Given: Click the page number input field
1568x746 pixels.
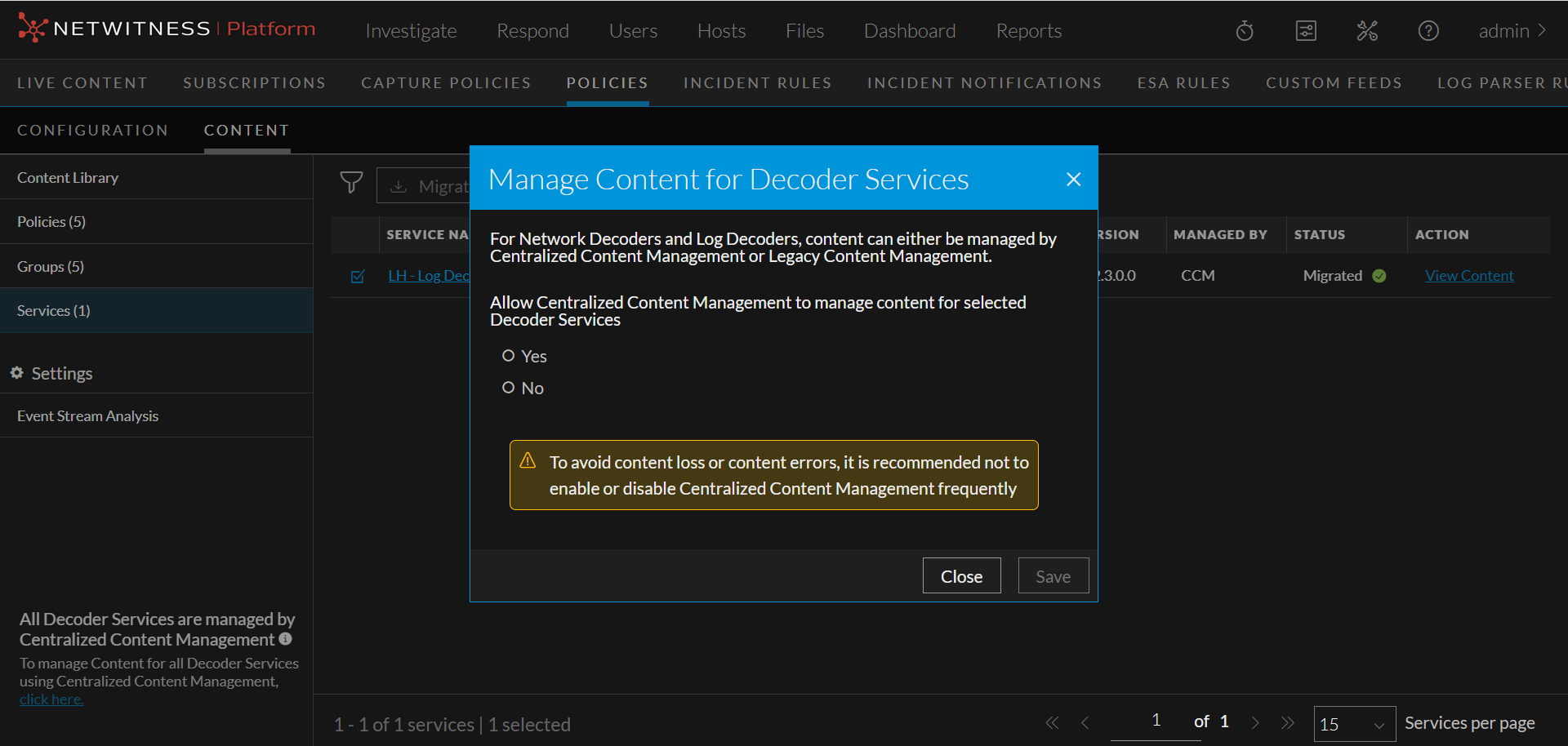Looking at the screenshot, I should 1156,721.
